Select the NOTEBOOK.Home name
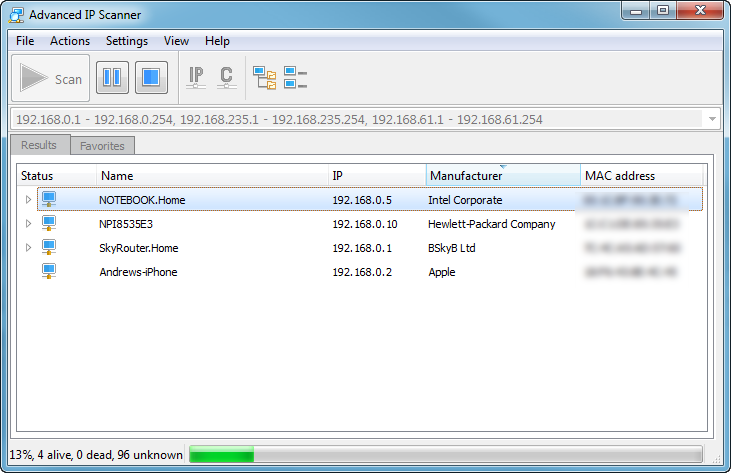 point(142,200)
